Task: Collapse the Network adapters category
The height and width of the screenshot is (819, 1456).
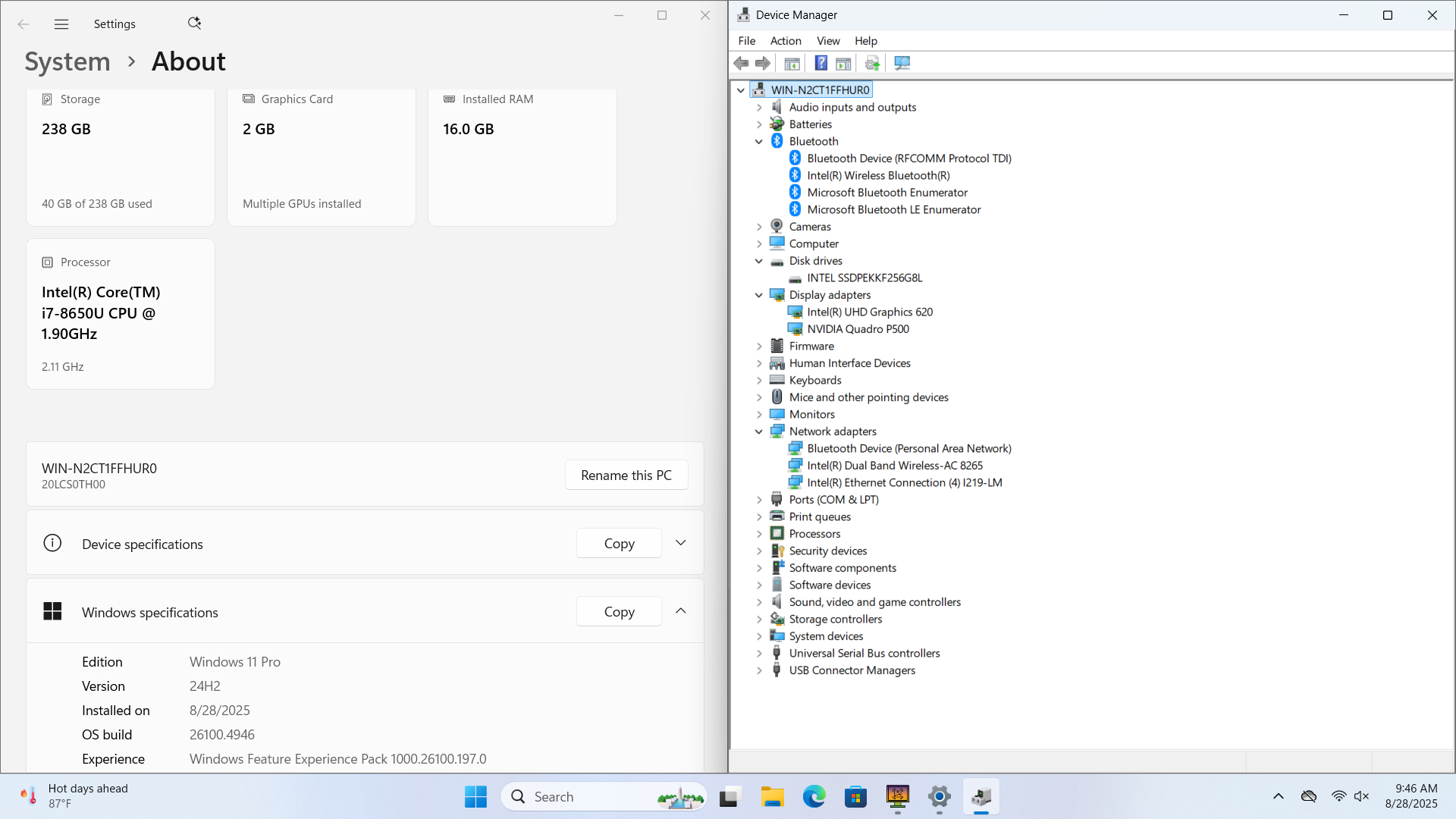Action: (759, 431)
